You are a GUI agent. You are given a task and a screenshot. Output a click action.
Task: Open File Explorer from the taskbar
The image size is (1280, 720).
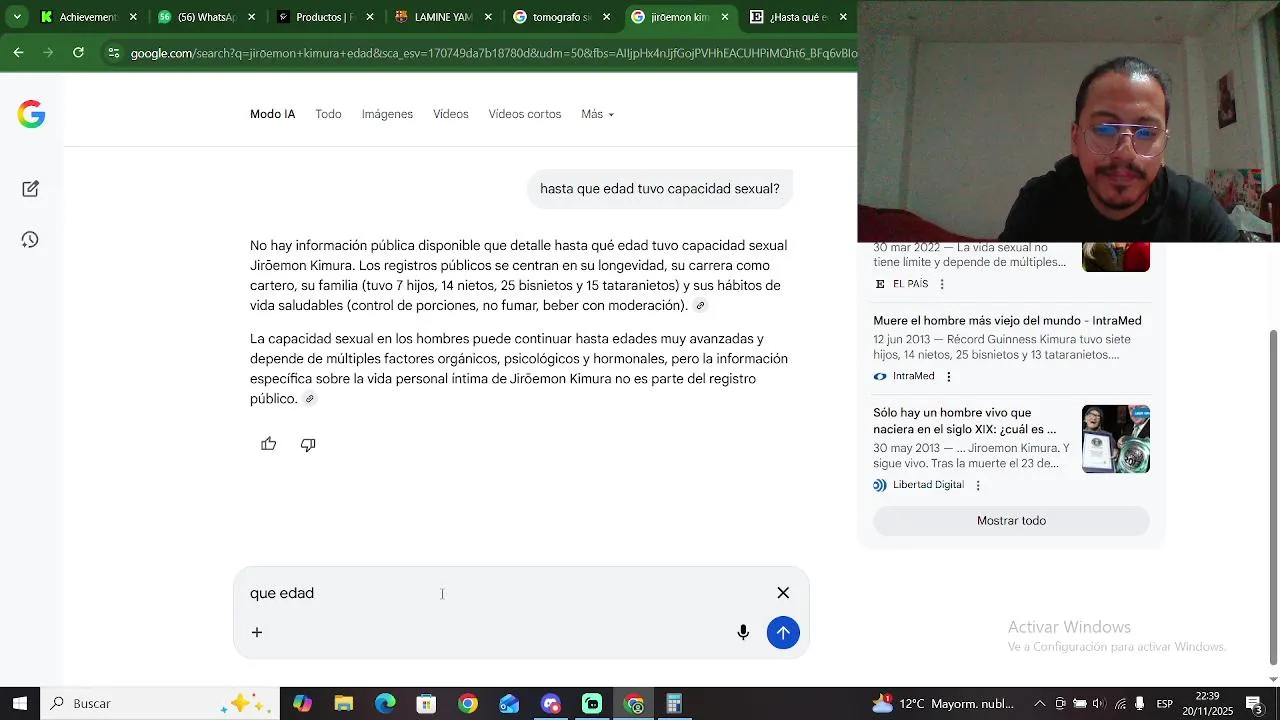[x=344, y=703]
